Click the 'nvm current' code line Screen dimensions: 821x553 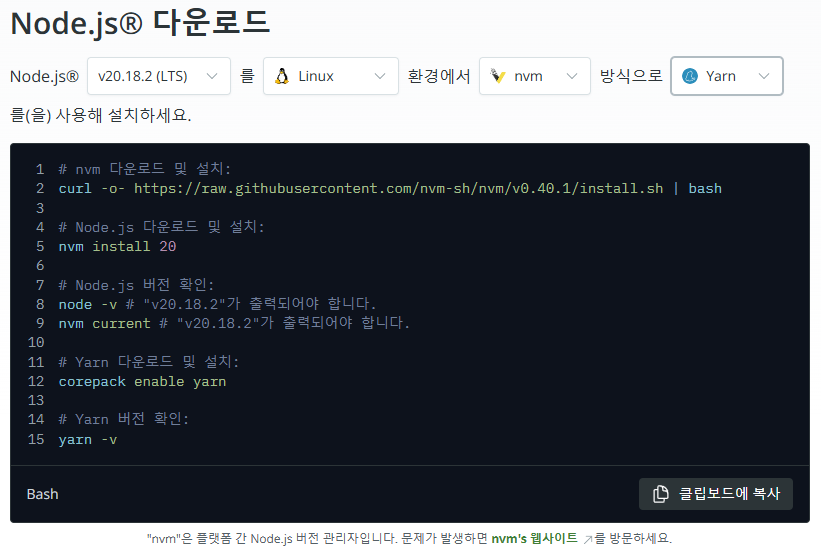point(234,323)
